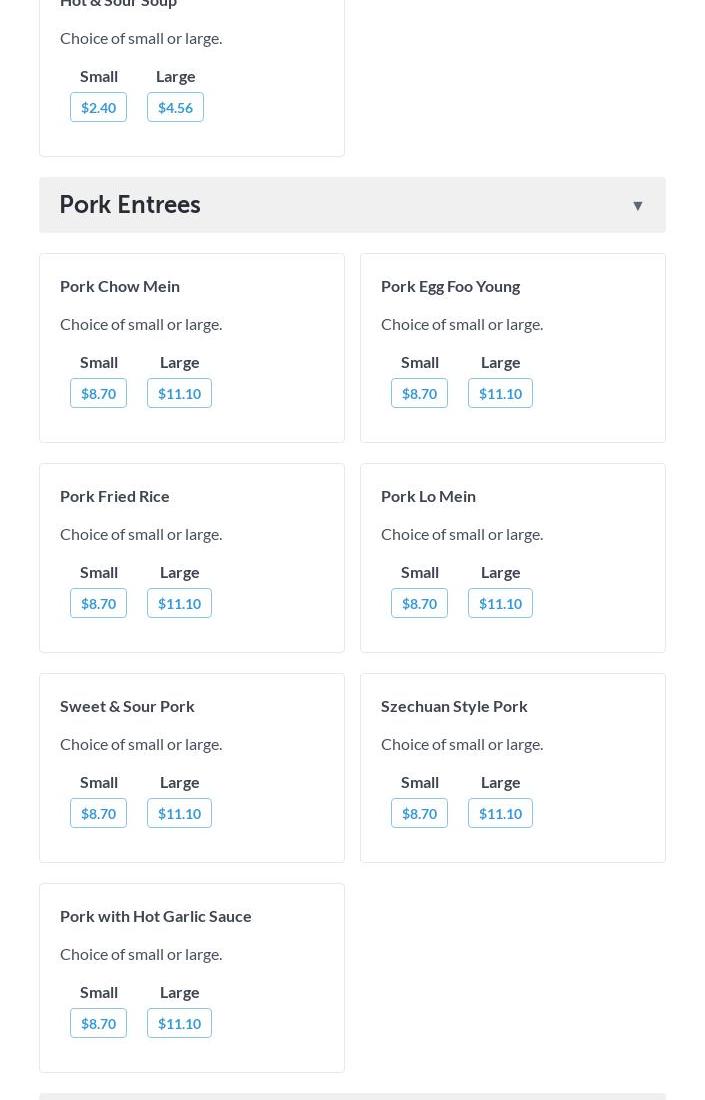Choose large Sweet & Sour Pork
705x1100 pixels.
(x=179, y=813)
